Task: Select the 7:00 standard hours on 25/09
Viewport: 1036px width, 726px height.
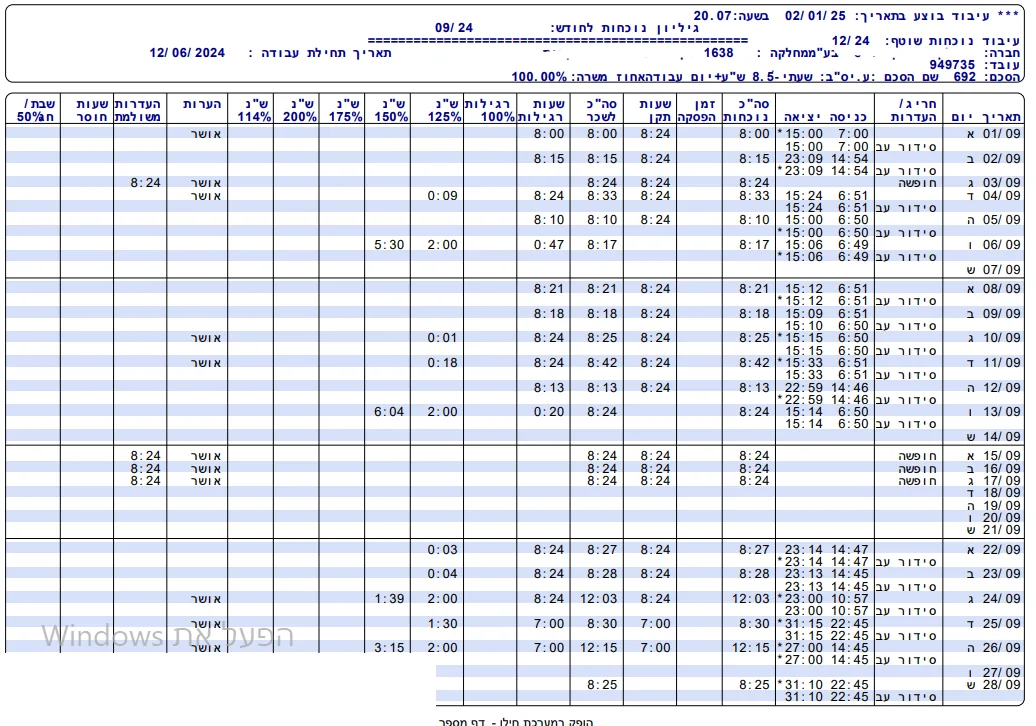Action: point(655,624)
